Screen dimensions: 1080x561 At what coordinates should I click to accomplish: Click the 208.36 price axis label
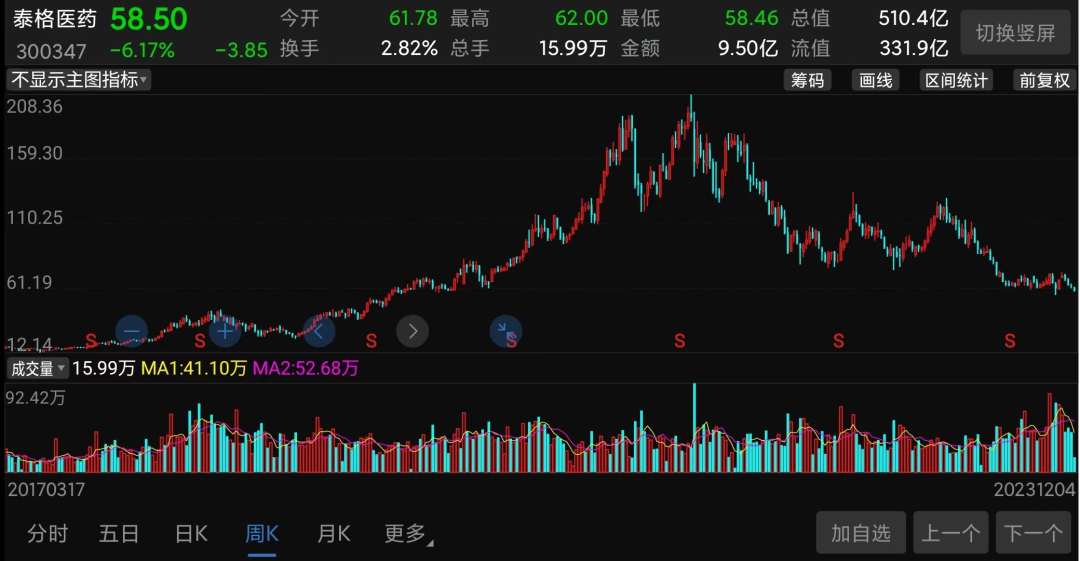(34, 107)
